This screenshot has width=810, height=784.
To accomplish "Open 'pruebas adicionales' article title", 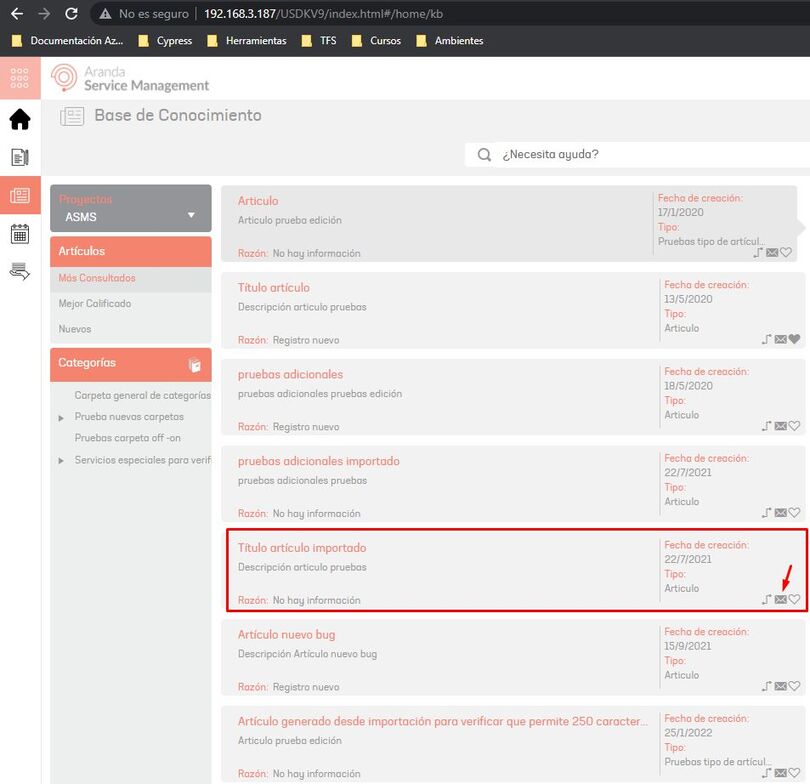I will (x=290, y=374).
